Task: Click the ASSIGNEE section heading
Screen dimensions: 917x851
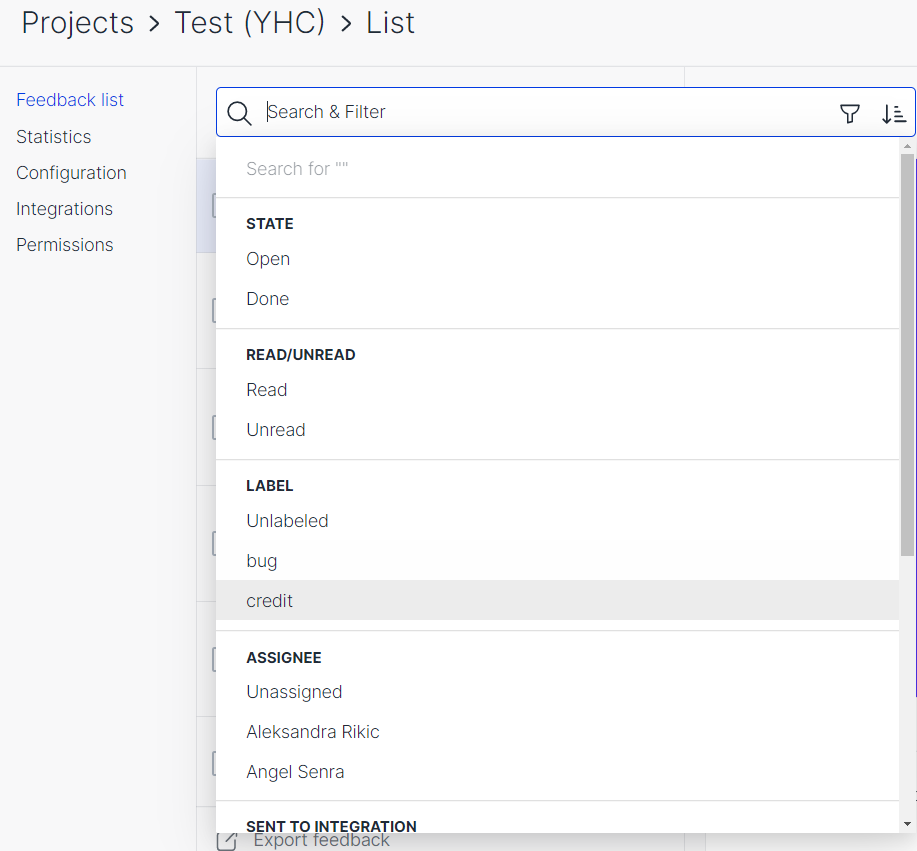Action: click(284, 658)
